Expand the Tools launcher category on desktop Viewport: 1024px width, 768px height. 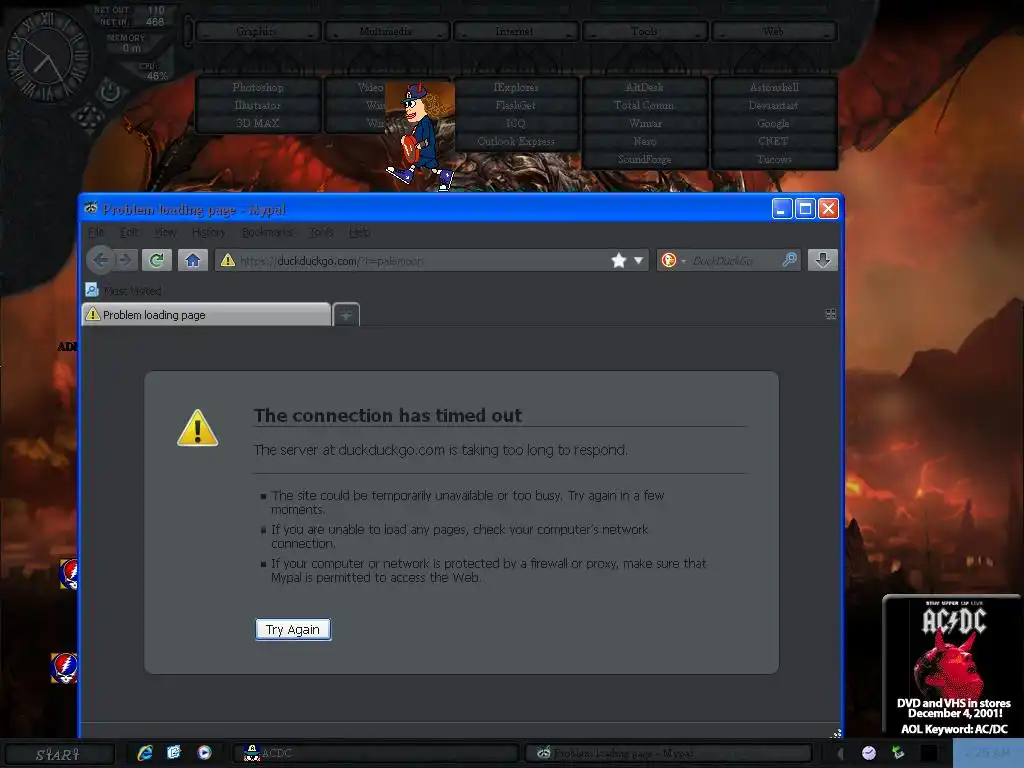[645, 31]
